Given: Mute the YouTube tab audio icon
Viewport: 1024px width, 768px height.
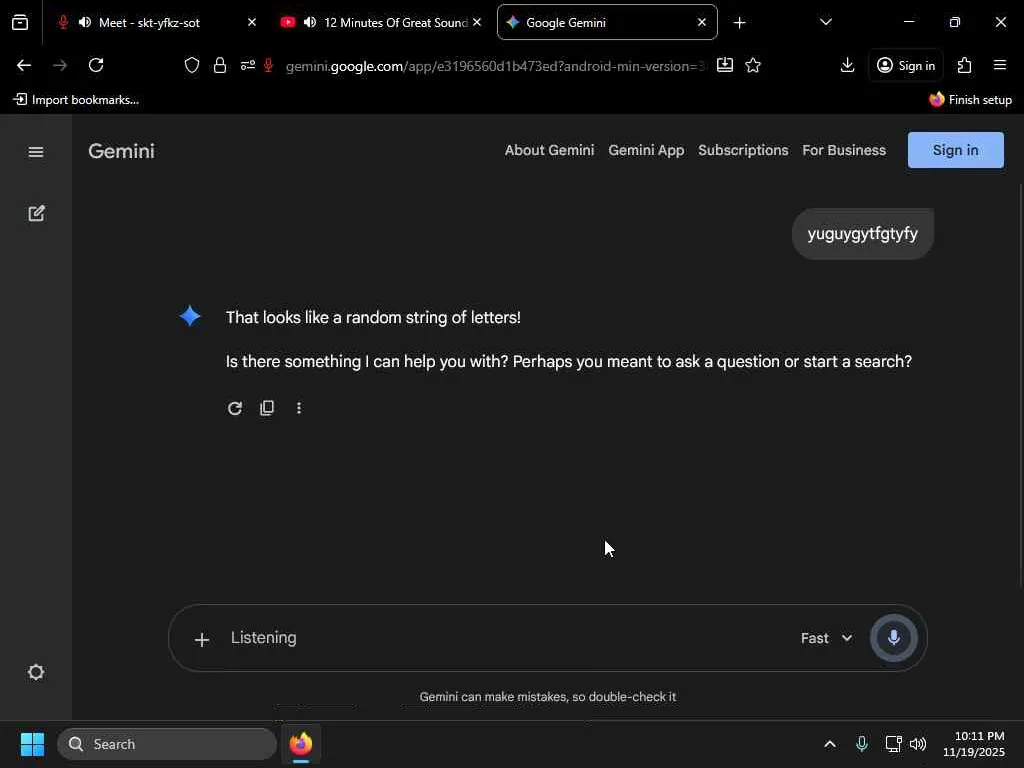Looking at the screenshot, I should (x=310, y=22).
